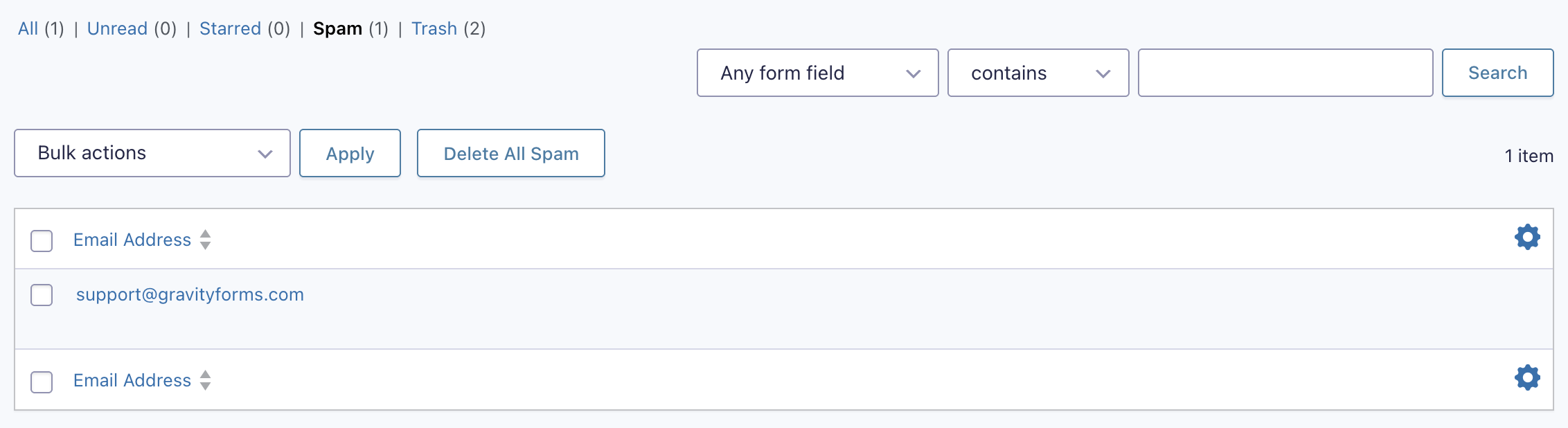View the Starred entries filter
Image resolution: width=1568 pixels, height=428 pixels.
click(230, 28)
